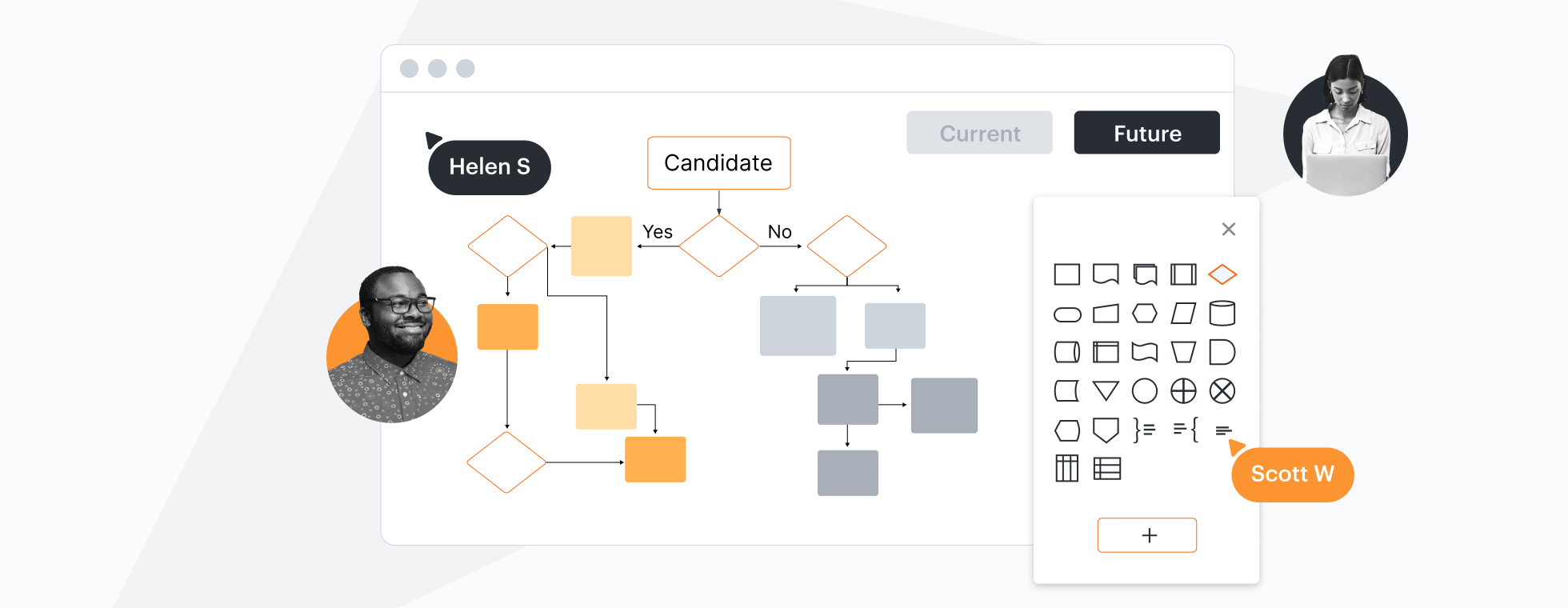Click the Helen S collaborator label
This screenshot has height=608, width=1568.
pyautogui.click(x=490, y=167)
